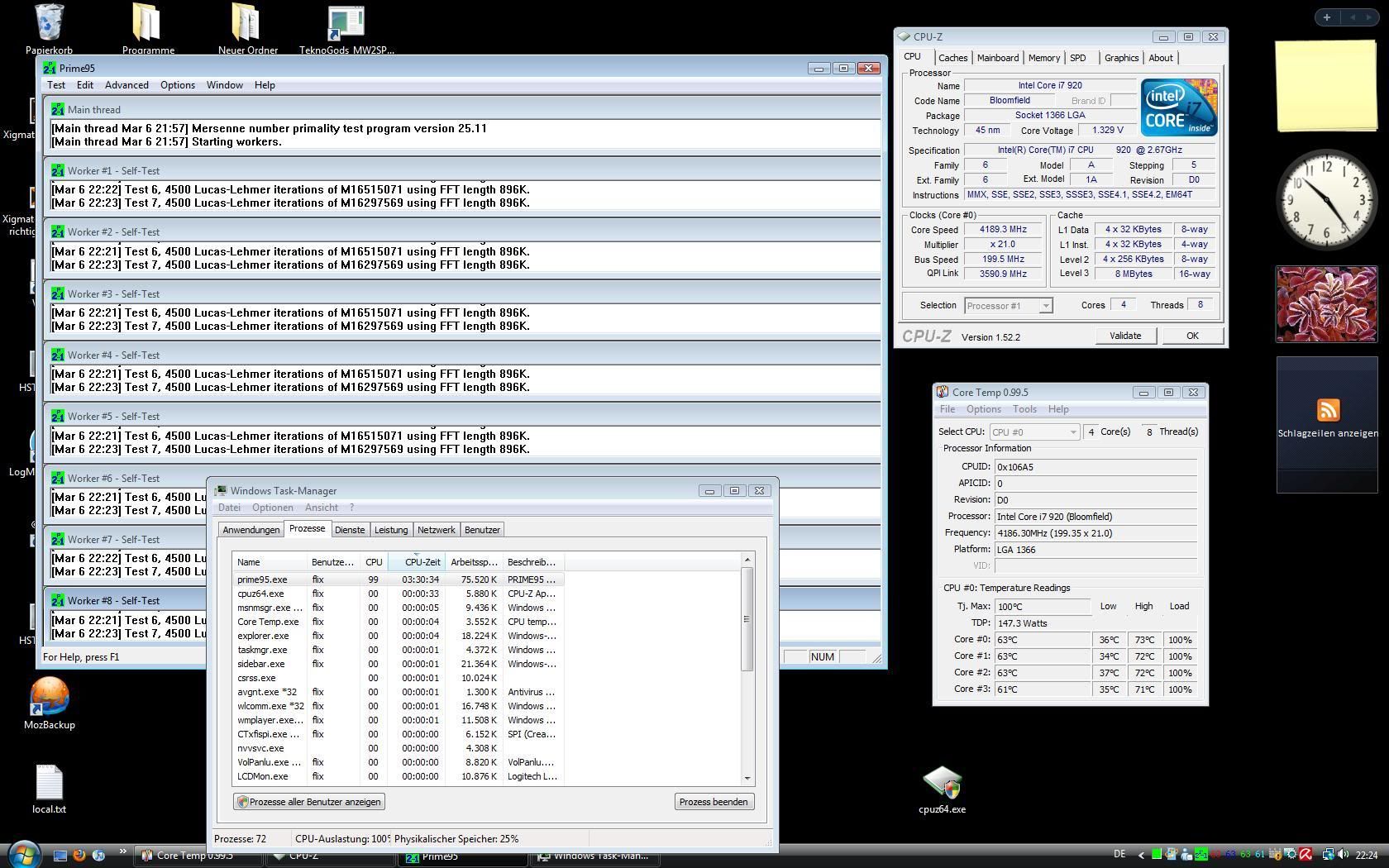Viewport: 1389px width, 868px height.
Task: Switch to the Mainboard tab in CPU-Z
Action: click(998, 58)
